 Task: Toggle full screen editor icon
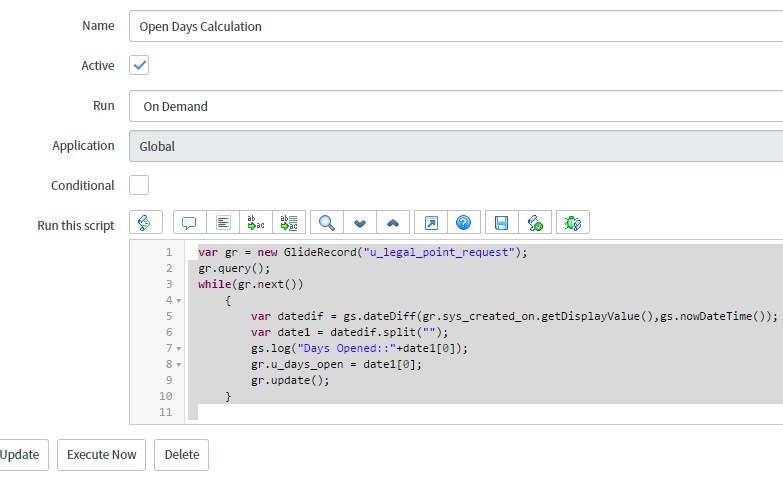pyautogui.click(x=431, y=222)
